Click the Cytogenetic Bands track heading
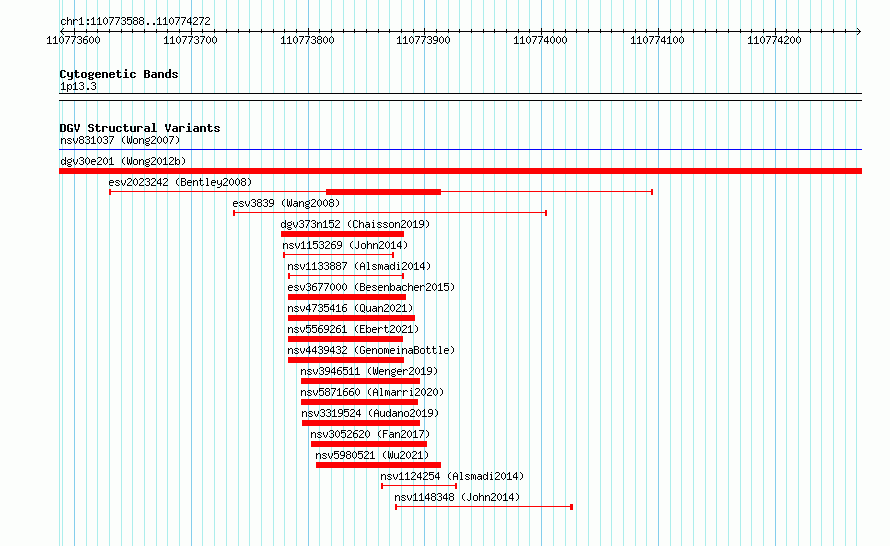 tap(119, 74)
